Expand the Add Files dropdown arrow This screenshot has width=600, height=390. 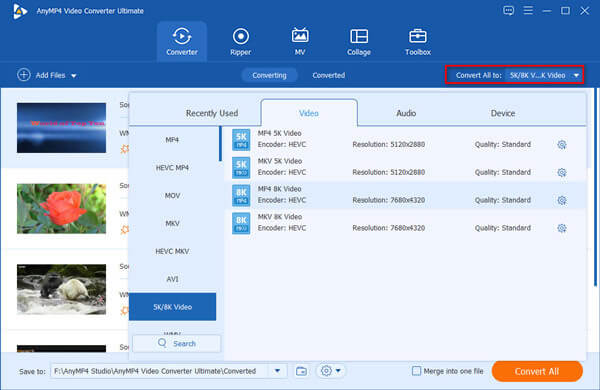74,76
